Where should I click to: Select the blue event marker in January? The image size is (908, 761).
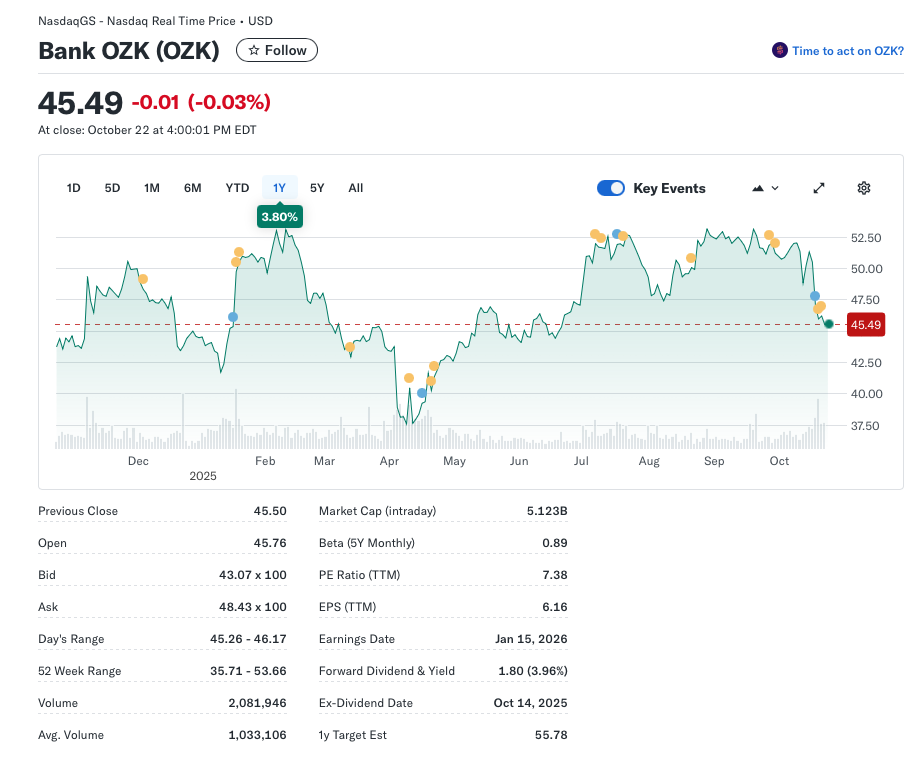point(233,317)
